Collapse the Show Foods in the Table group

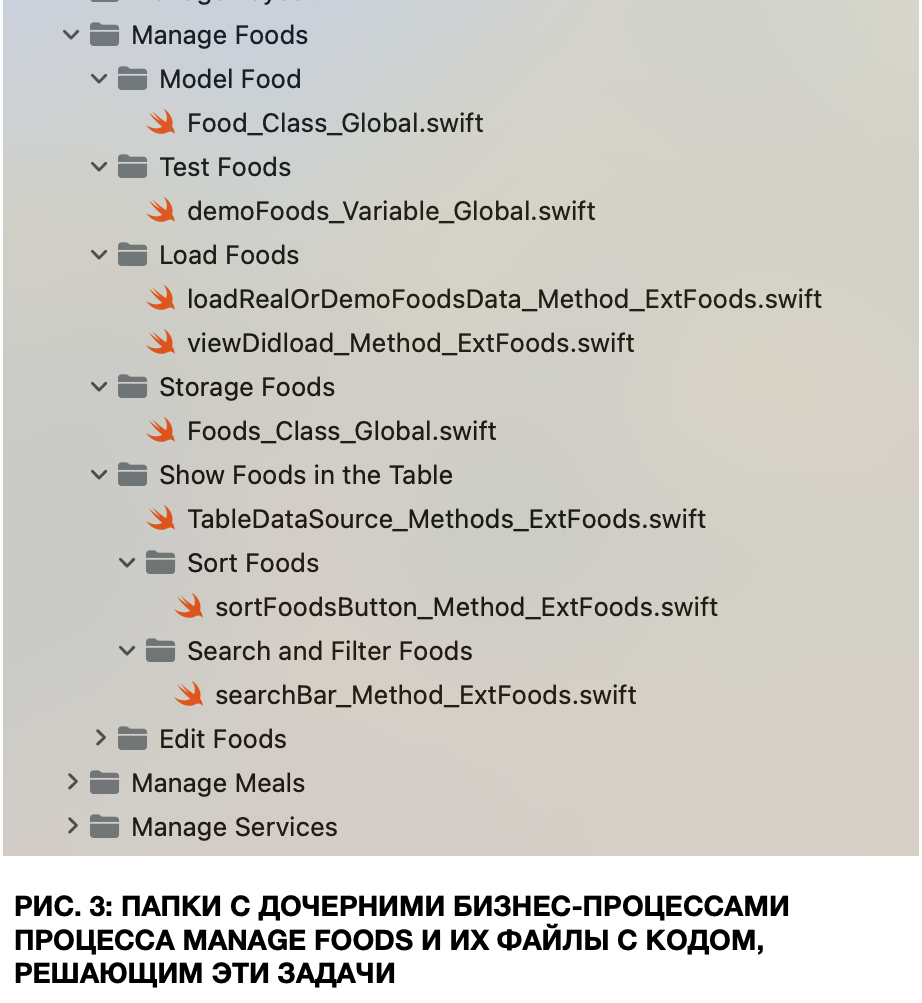pos(99,475)
